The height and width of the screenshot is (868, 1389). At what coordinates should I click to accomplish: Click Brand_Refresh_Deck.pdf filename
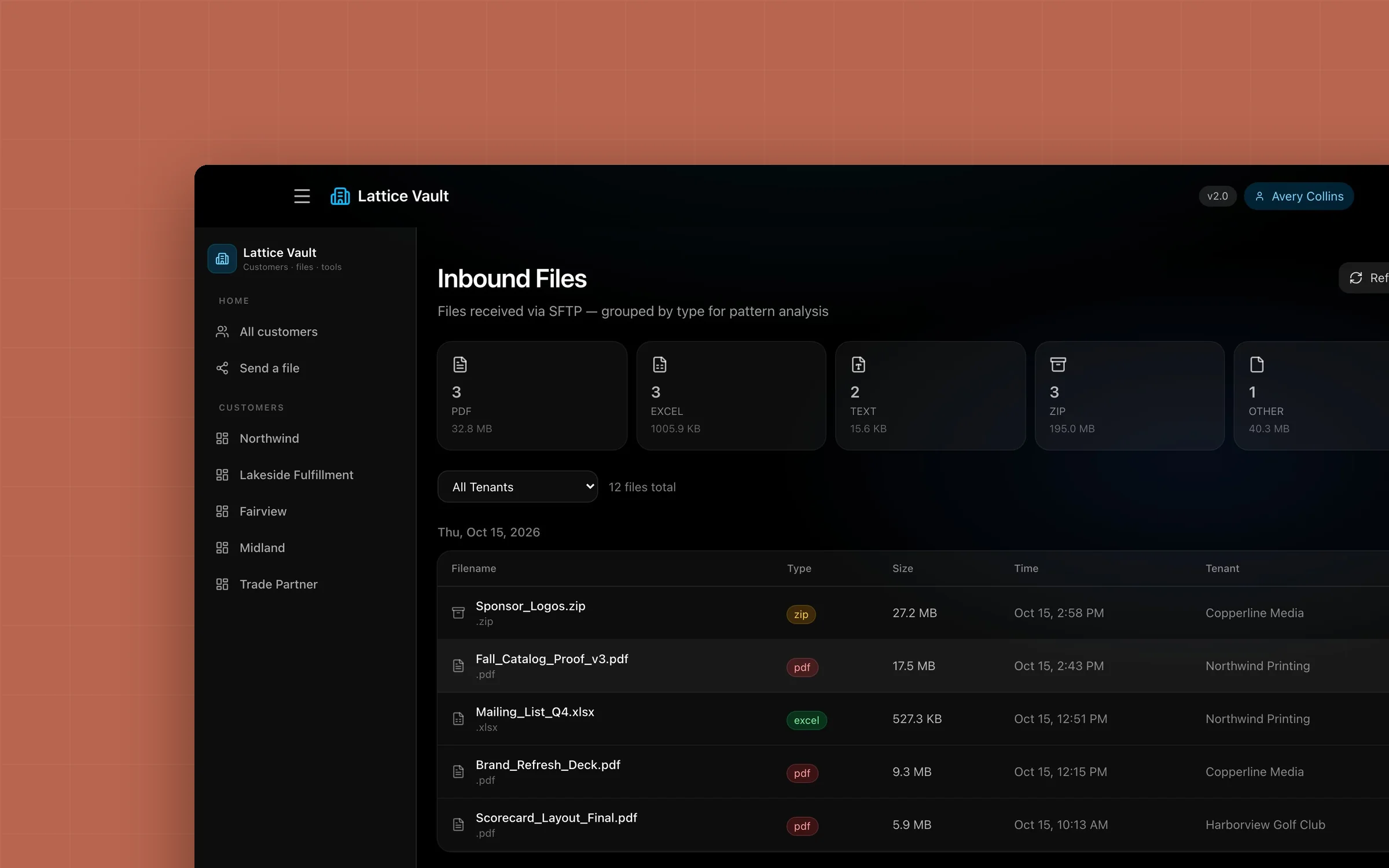click(548, 764)
